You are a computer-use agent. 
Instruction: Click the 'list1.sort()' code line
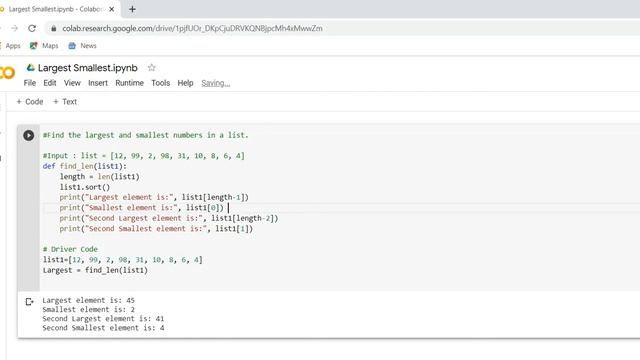[85, 187]
